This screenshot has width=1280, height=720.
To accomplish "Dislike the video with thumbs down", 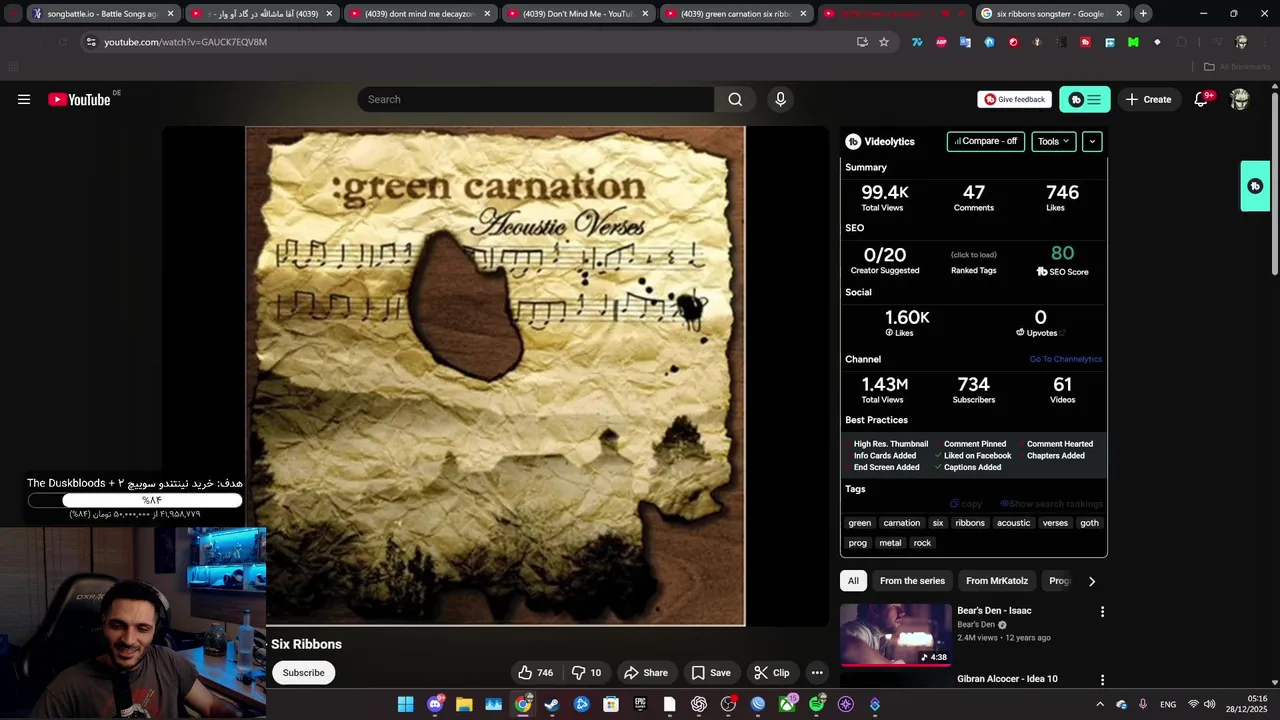I will click(x=586, y=673).
